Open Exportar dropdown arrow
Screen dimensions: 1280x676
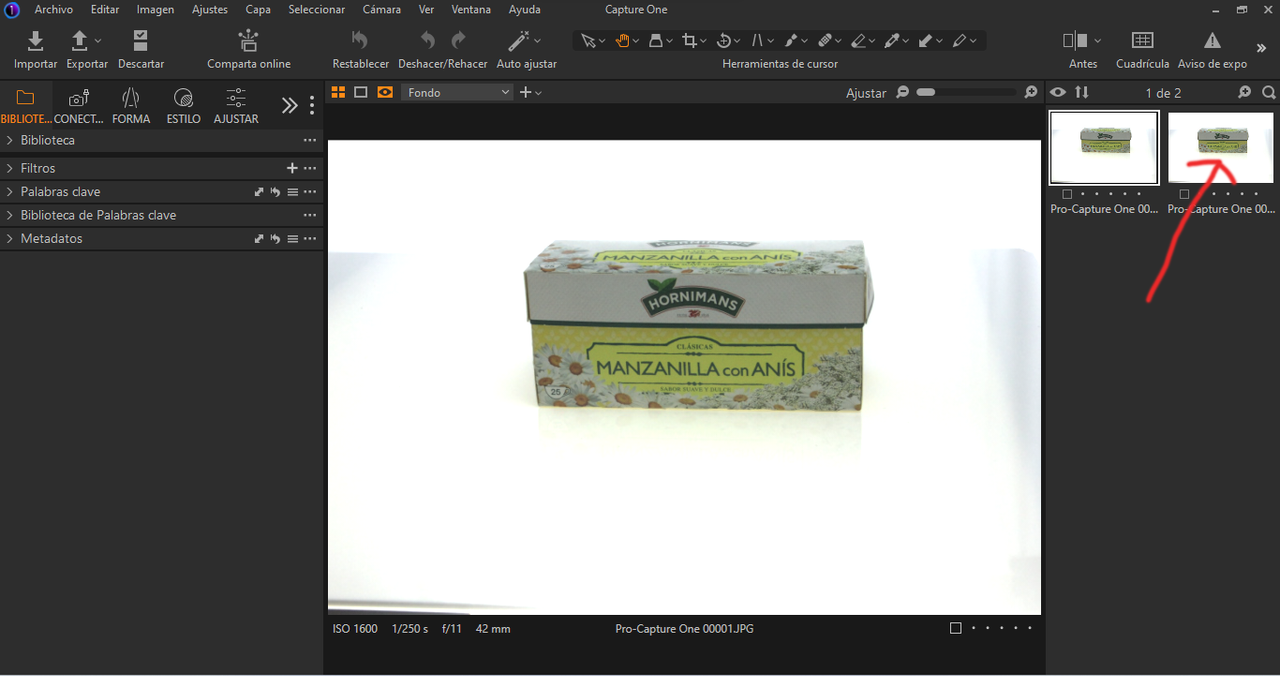(97, 41)
